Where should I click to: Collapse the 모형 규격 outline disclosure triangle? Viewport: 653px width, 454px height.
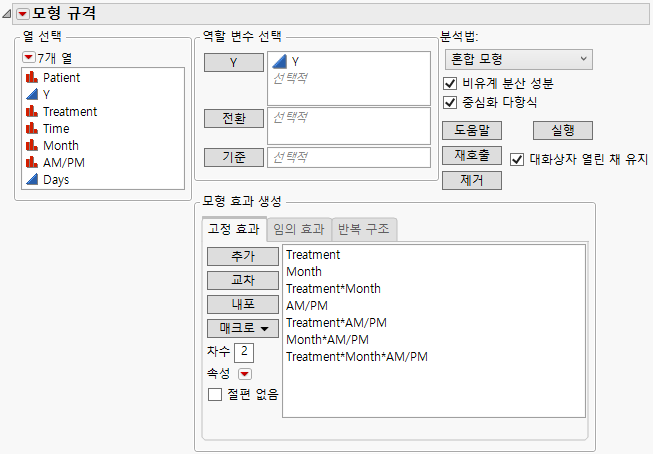[7, 14]
